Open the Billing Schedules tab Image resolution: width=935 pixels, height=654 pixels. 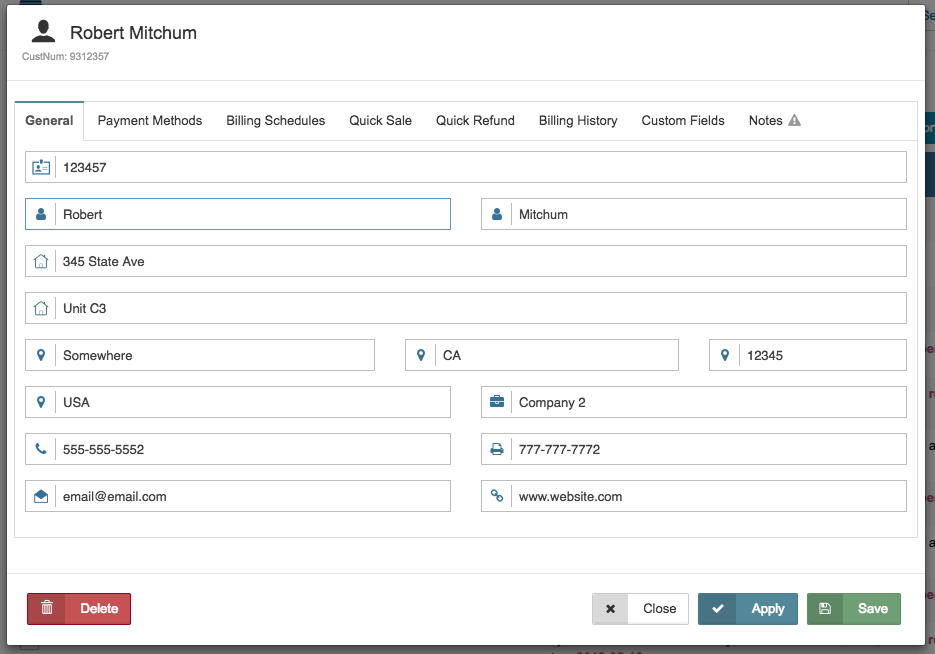tap(275, 120)
